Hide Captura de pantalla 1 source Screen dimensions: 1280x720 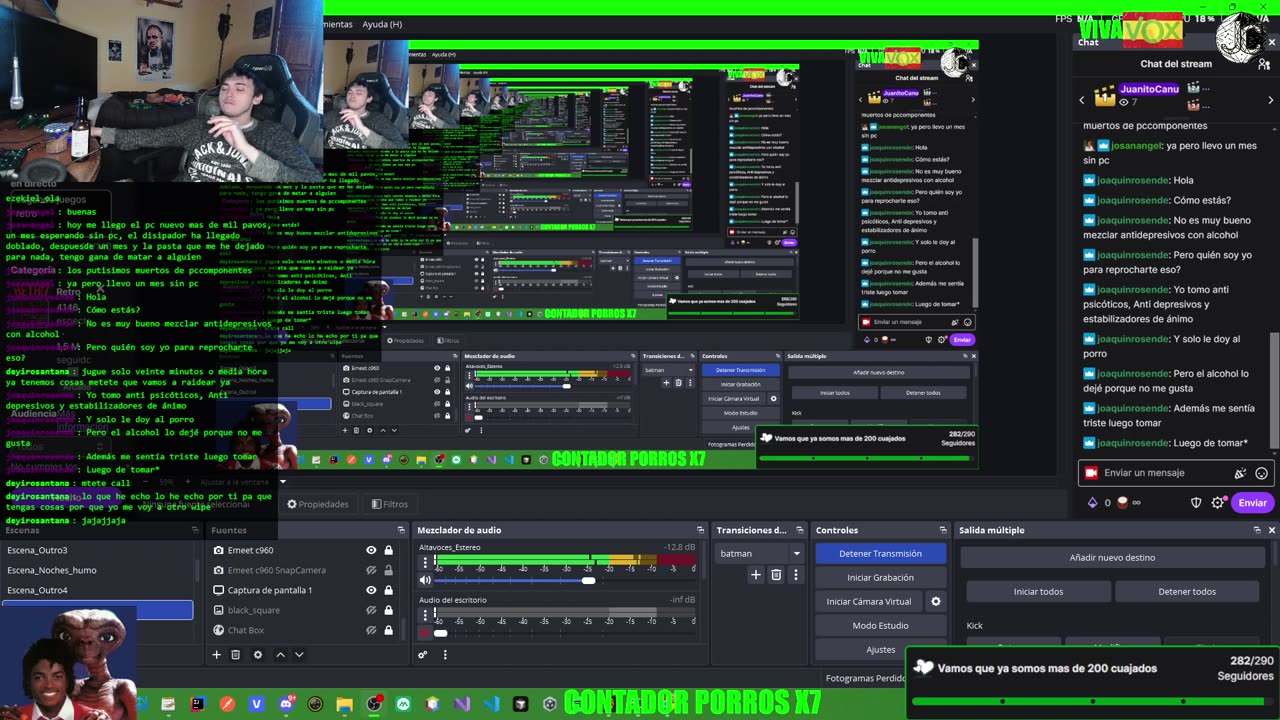pyautogui.click(x=371, y=590)
